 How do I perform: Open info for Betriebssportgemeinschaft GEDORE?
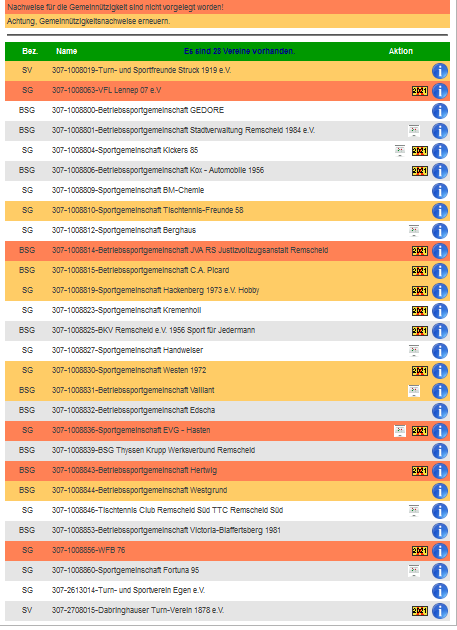coord(440,110)
